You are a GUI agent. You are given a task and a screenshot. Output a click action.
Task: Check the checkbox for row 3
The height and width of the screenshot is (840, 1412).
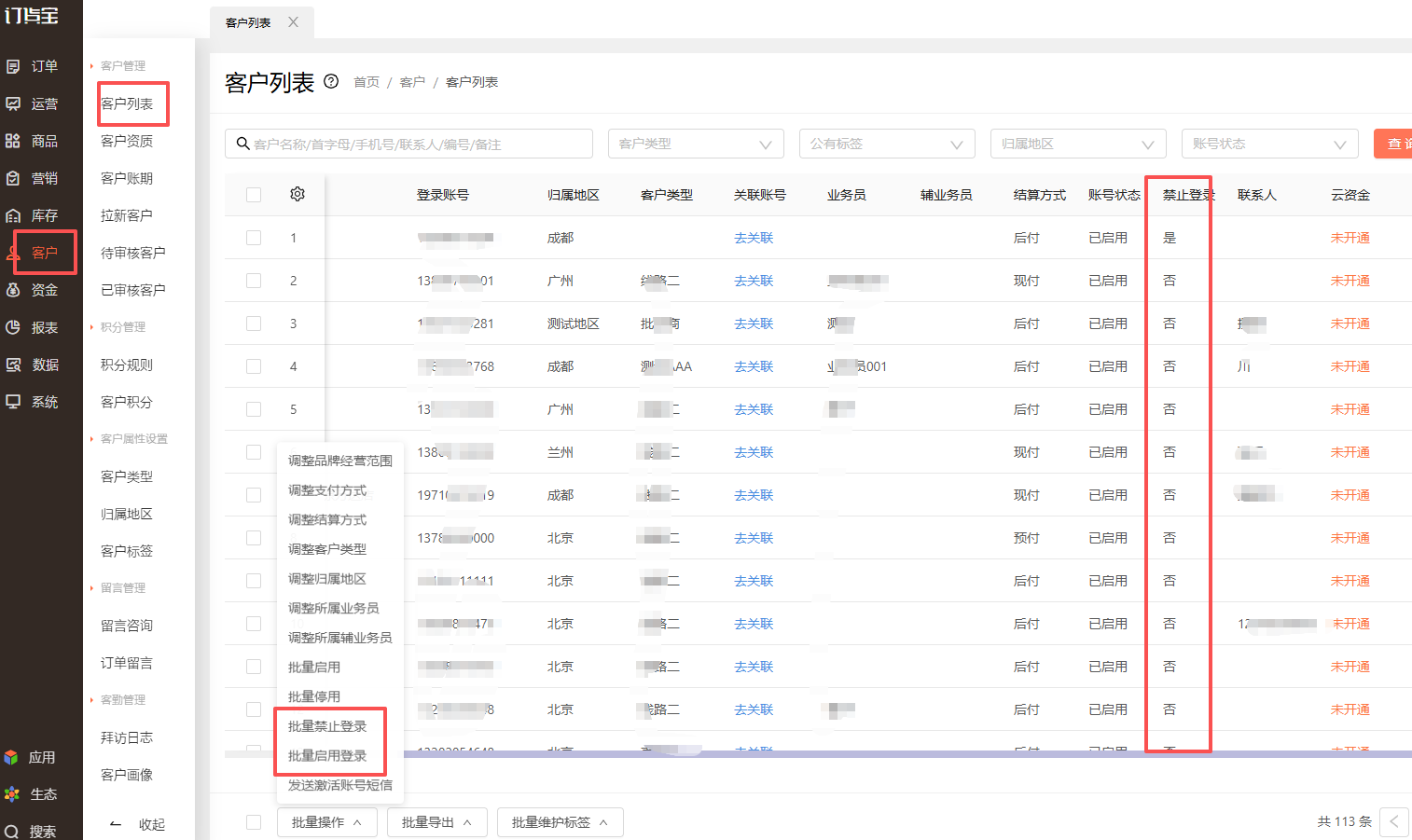(254, 324)
